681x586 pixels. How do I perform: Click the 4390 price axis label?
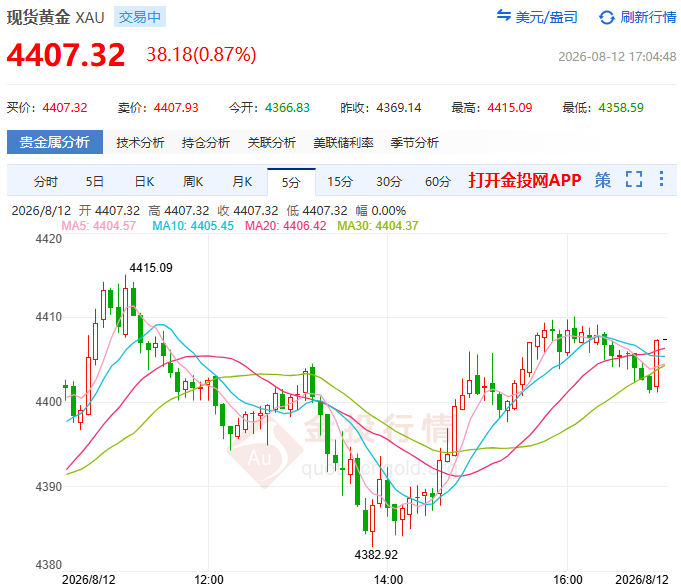coord(49,487)
